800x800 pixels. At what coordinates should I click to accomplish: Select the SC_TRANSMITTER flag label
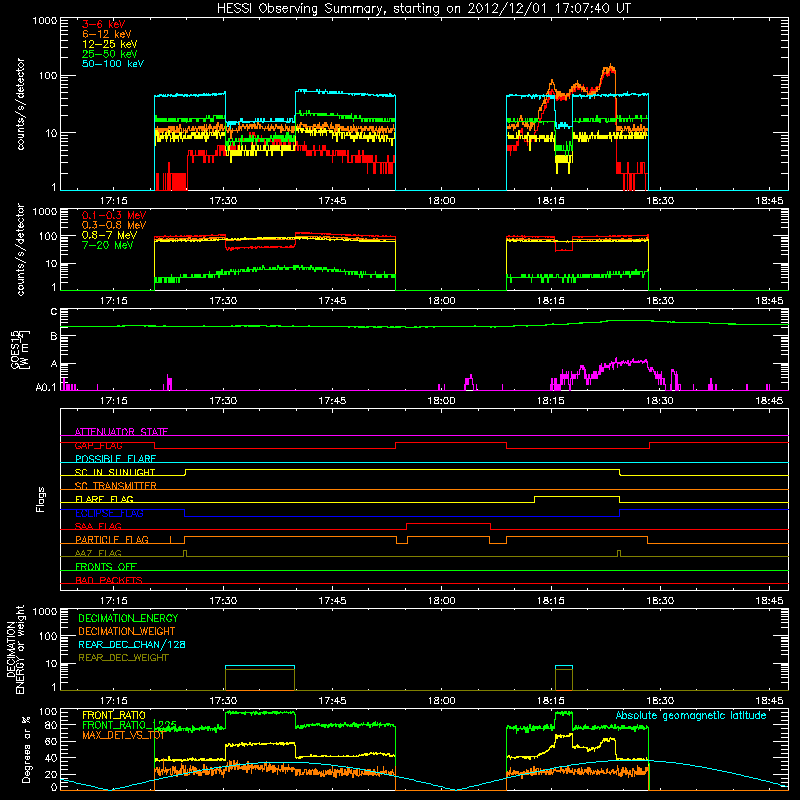point(116,486)
